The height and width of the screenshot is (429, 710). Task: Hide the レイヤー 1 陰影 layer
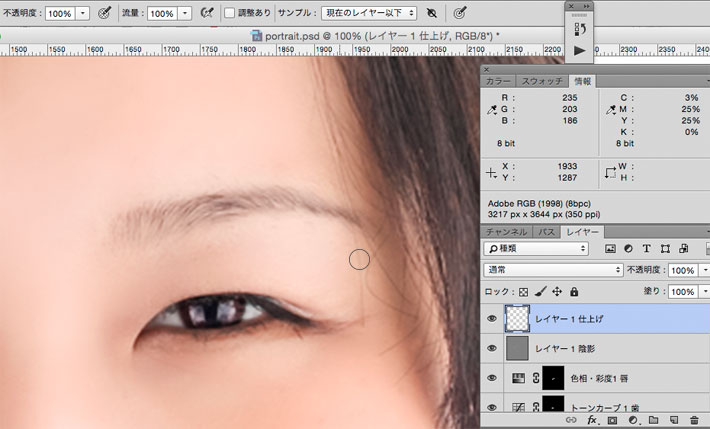click(491, 348)
